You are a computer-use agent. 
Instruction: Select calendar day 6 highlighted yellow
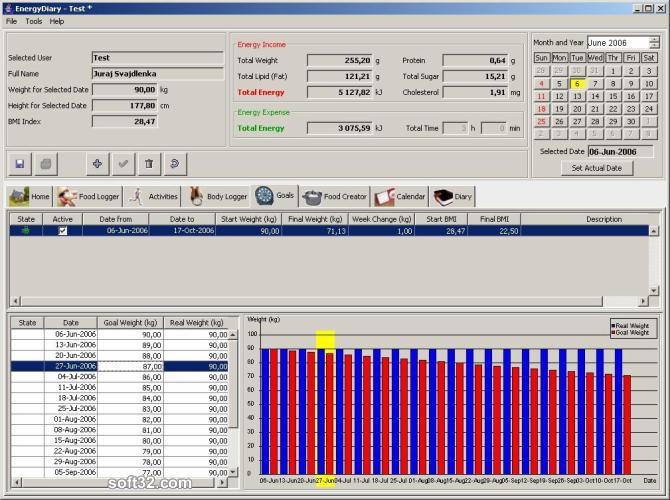577,84
